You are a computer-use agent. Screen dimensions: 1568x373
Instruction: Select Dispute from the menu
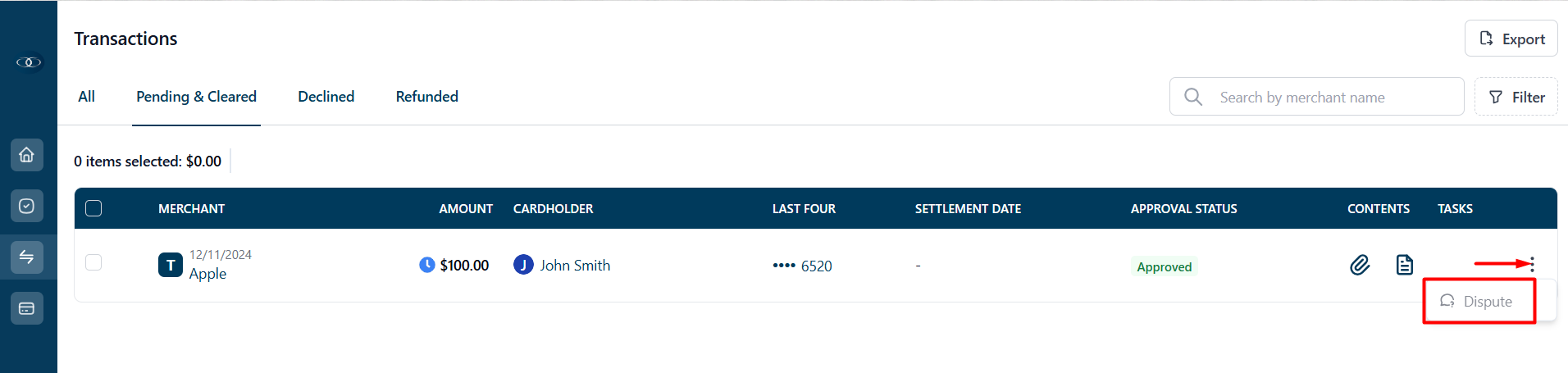pos(1479,302)
